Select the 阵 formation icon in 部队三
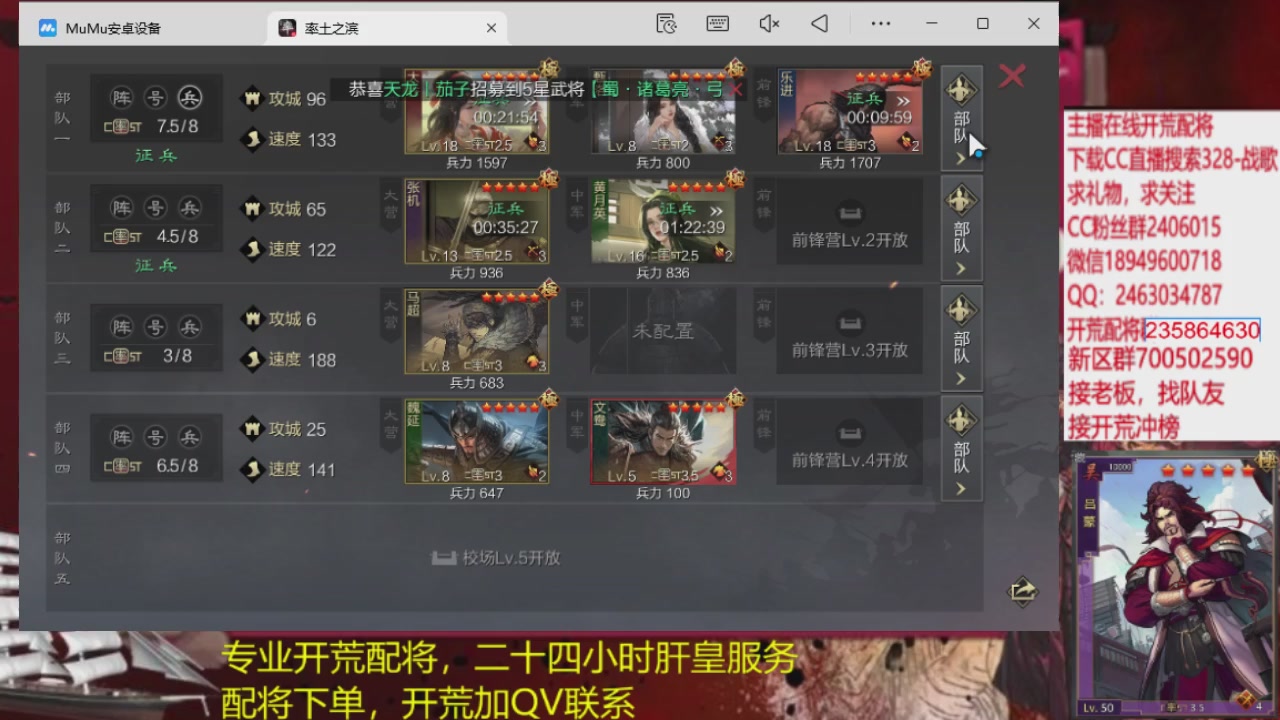The width and height of the screenshot is (1280, 720). [x=122, y=327]
